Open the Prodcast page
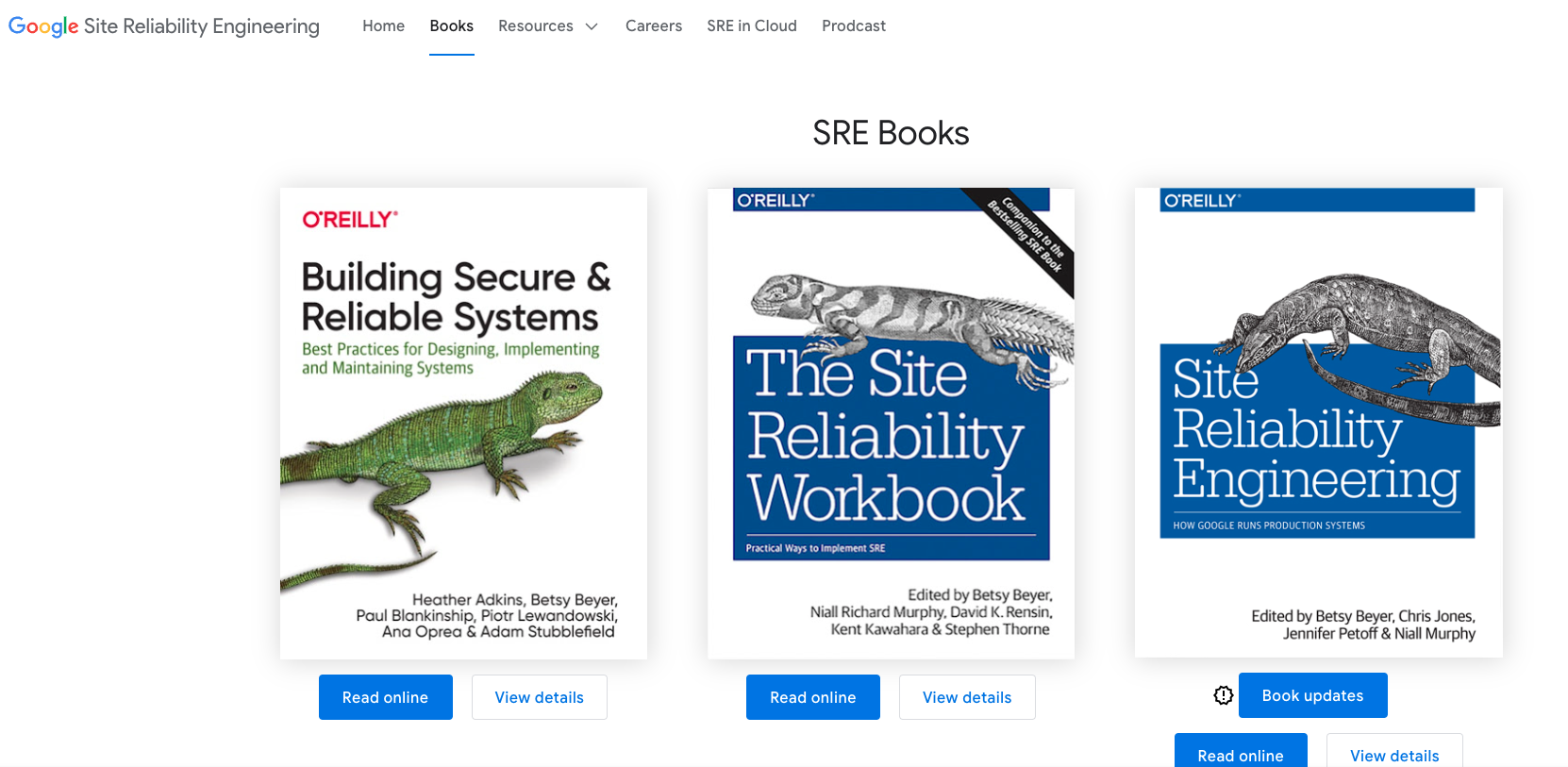The image size is (1568, 767). [854, 26]
